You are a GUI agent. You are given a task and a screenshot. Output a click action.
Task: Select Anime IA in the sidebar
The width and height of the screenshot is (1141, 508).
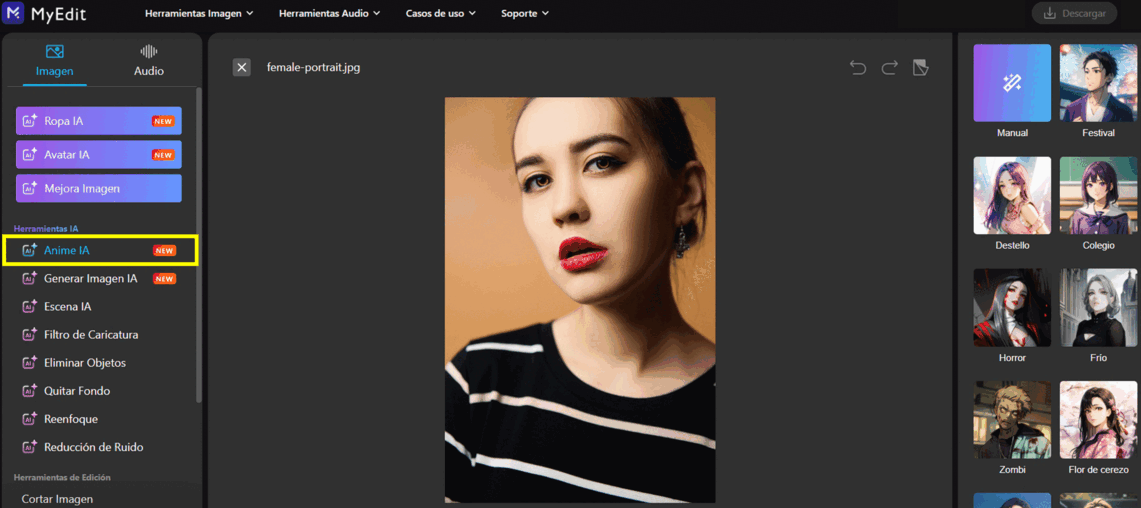100,250
